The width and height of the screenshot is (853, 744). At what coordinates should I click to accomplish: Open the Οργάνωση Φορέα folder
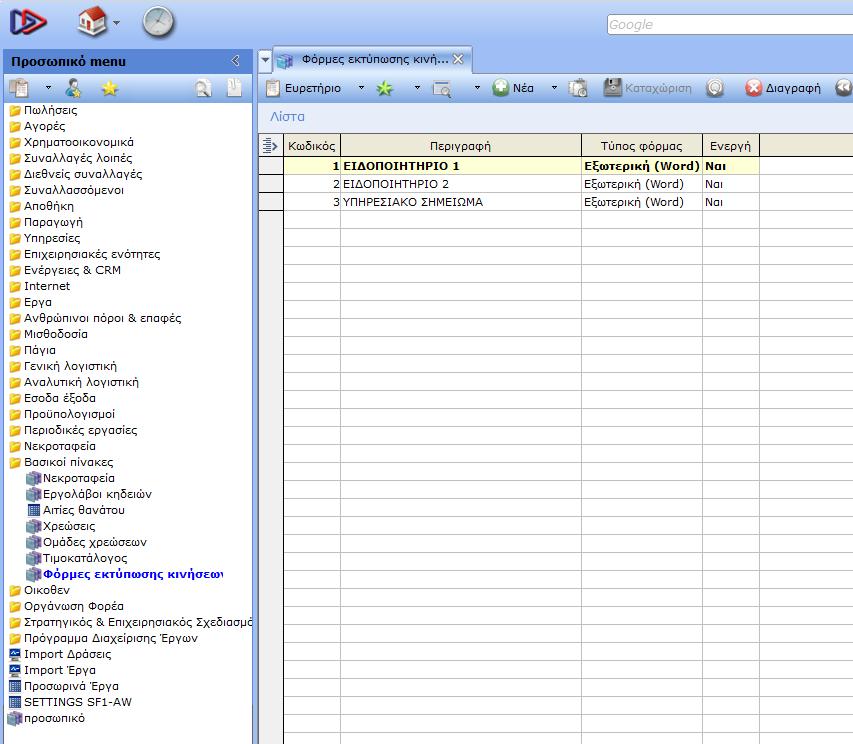coord(67,606)
